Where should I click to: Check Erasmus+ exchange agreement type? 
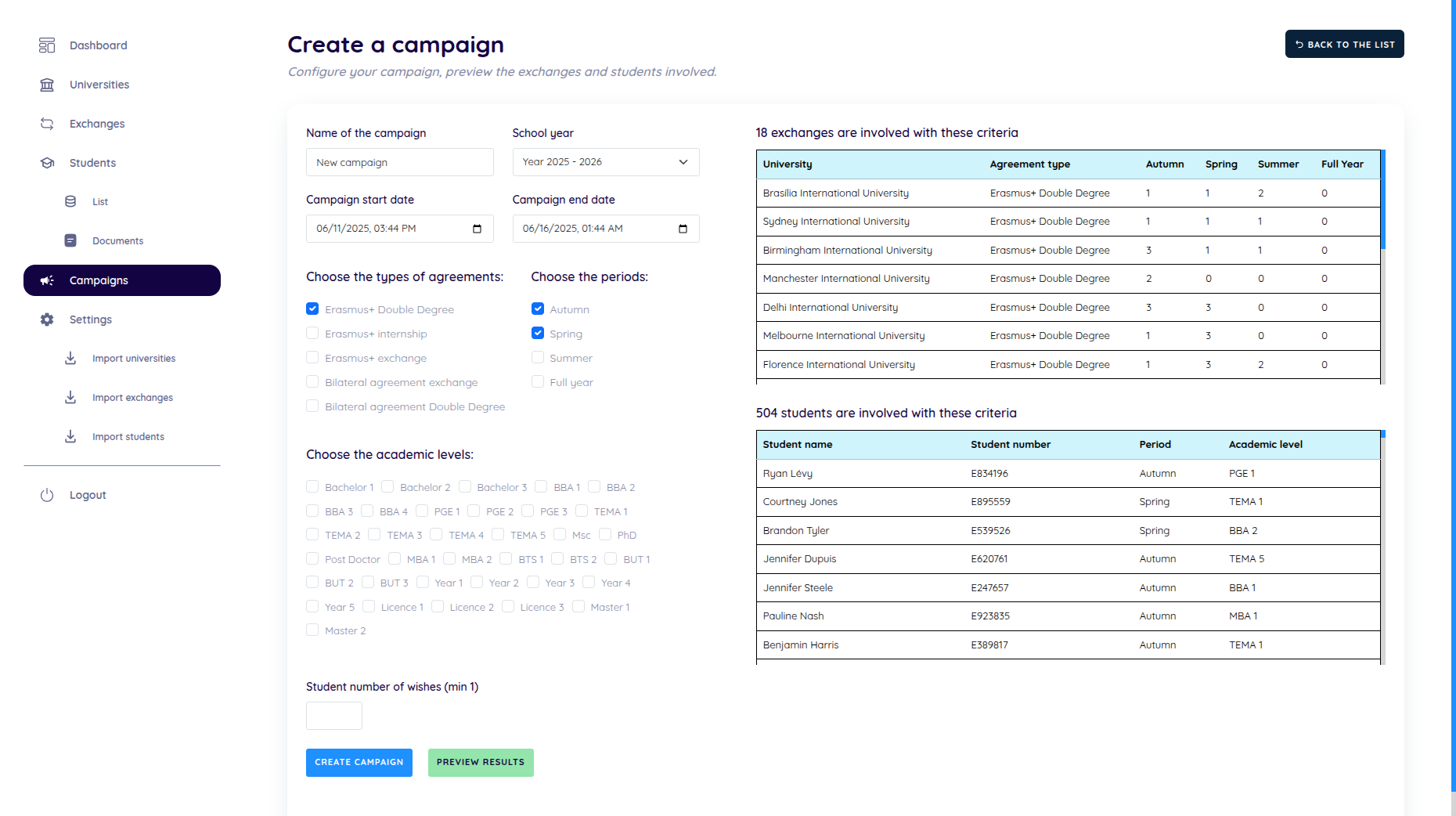(x=312, y=358)
